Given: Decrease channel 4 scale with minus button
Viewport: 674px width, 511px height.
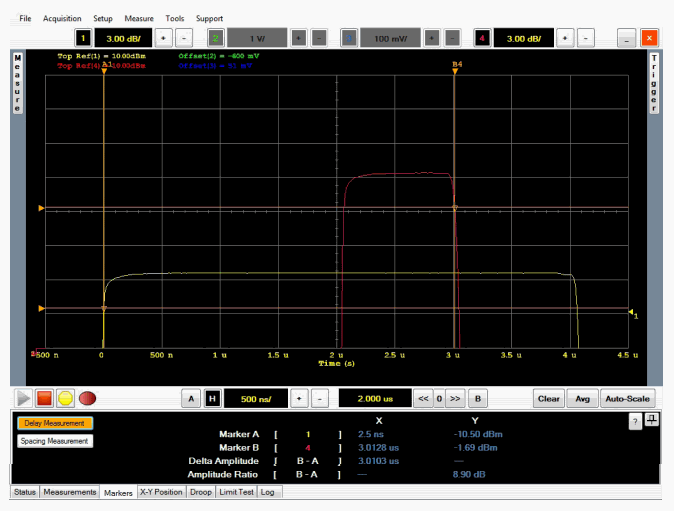Looking at the screenshot, I should click(x=586, y=38).
